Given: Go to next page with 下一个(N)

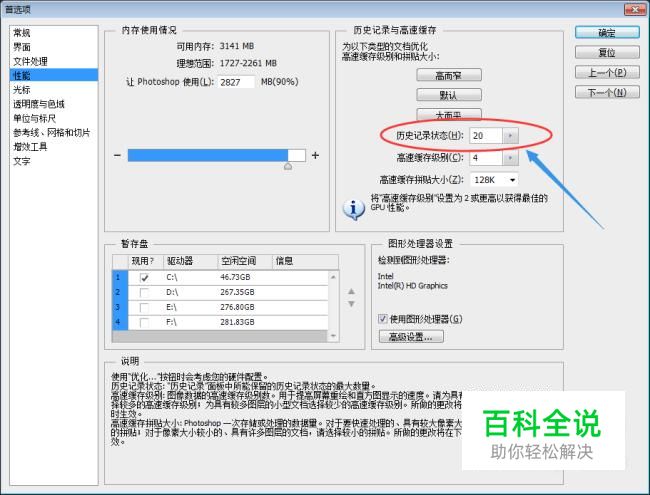Looking at the screenshot, I should [x=607, y=92].
